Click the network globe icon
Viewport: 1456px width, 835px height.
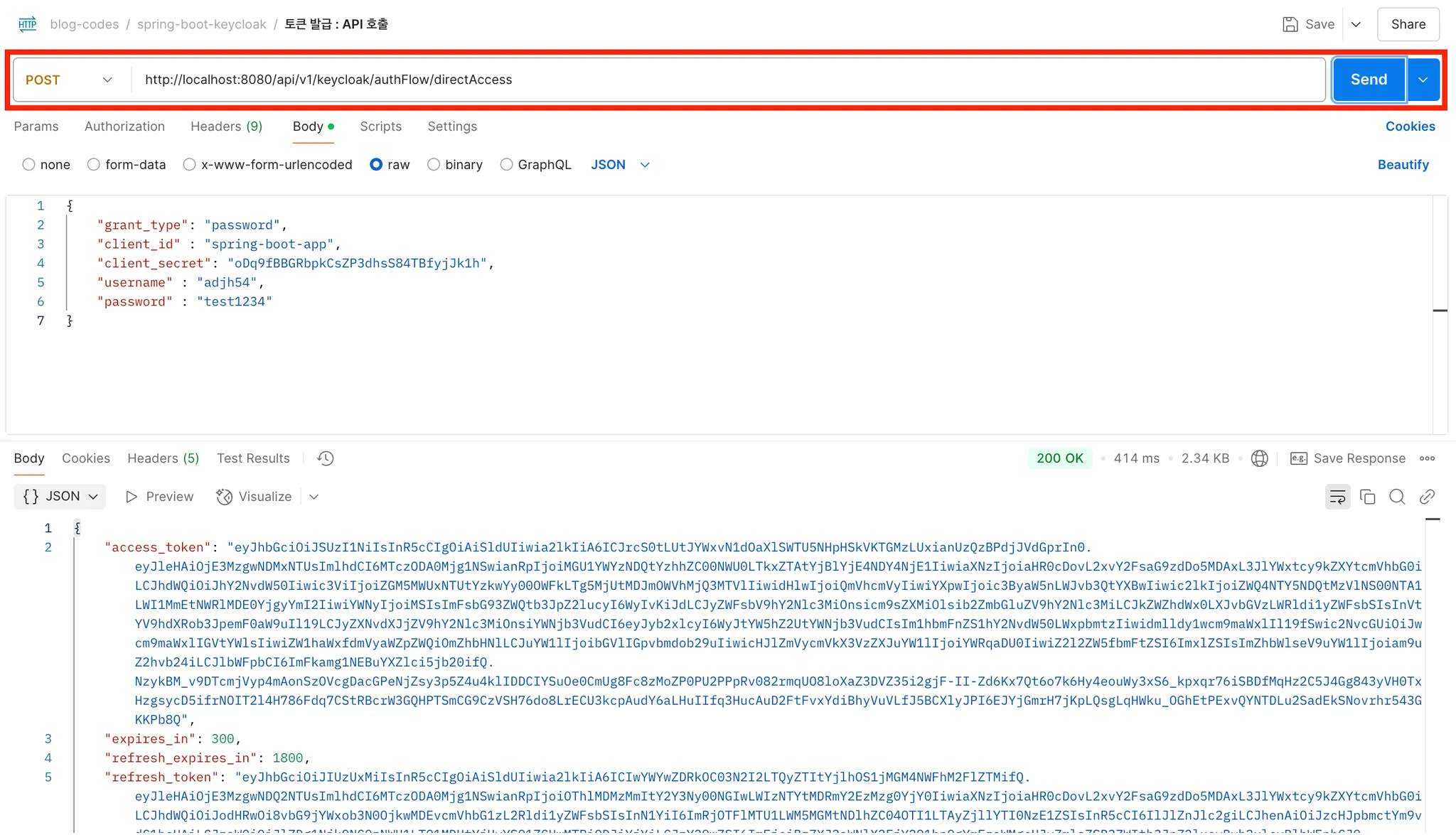tap(1259, 458)
